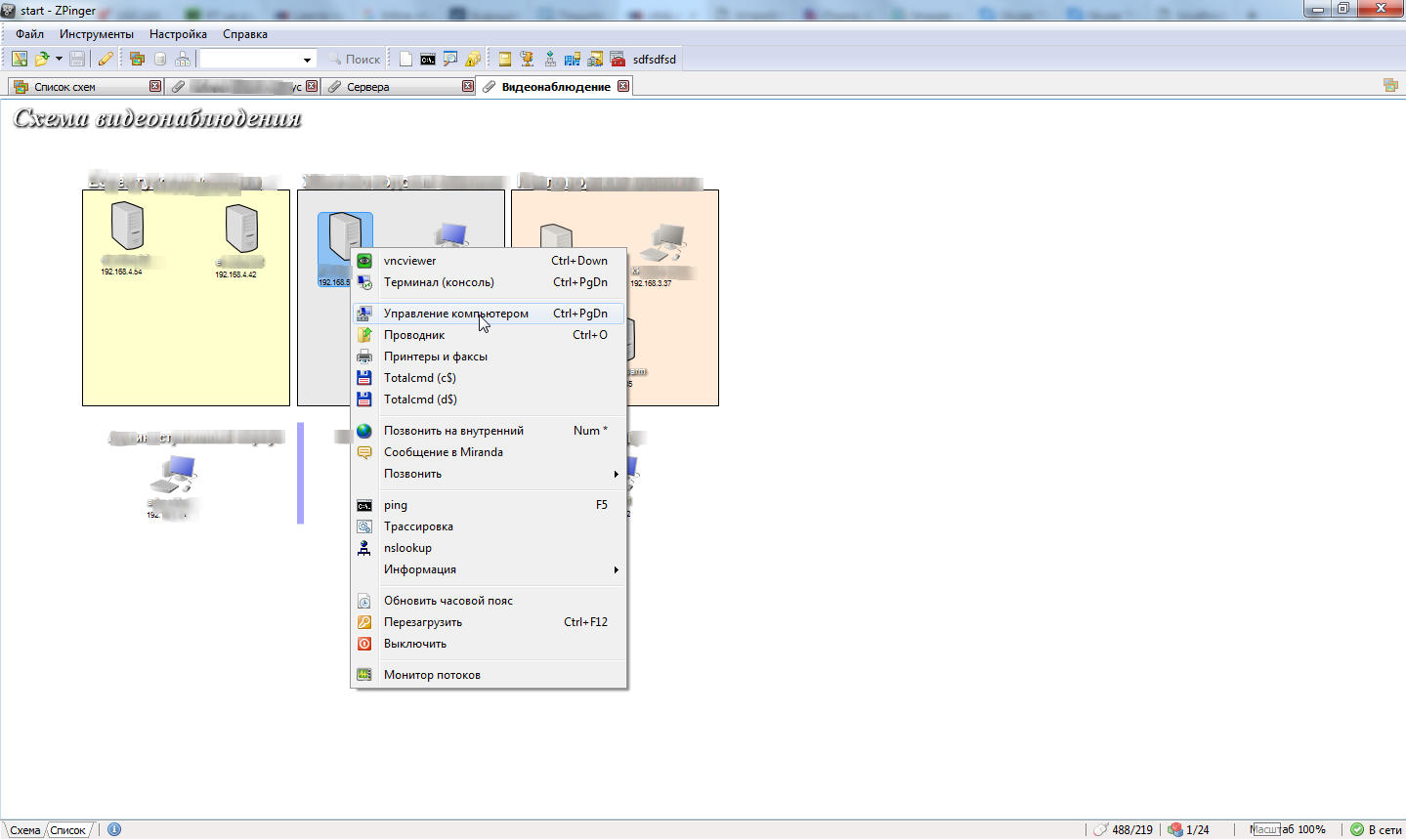Switch to the Список view tab at bottom
Viewport: 1406px width, 840px height.
(68, 830)
